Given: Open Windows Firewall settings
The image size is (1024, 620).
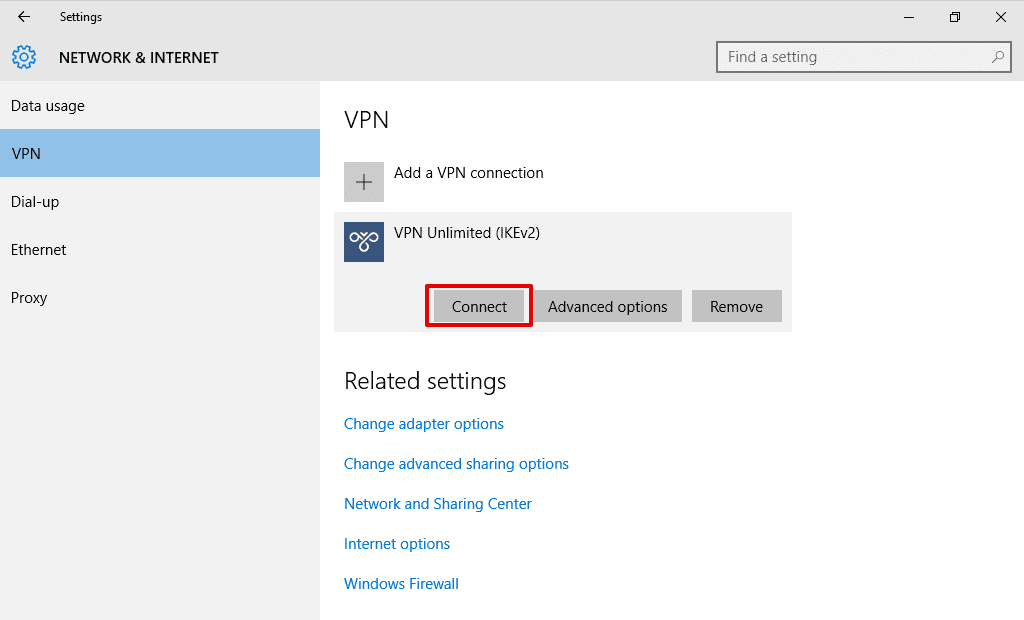Looking at the screenshot, I should pyautogui.click(x=401, y=583).
